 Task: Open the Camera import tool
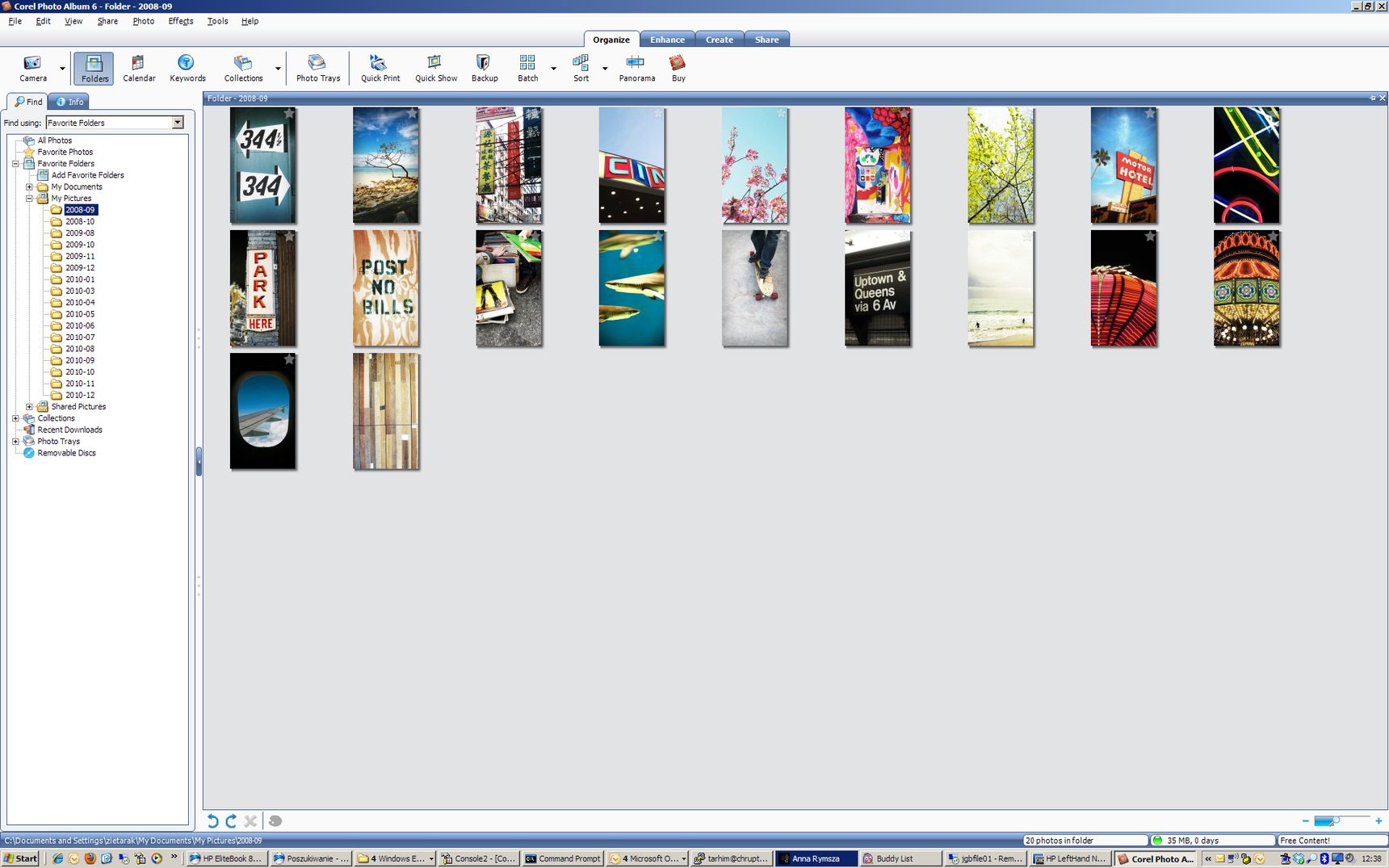[32, 68]
